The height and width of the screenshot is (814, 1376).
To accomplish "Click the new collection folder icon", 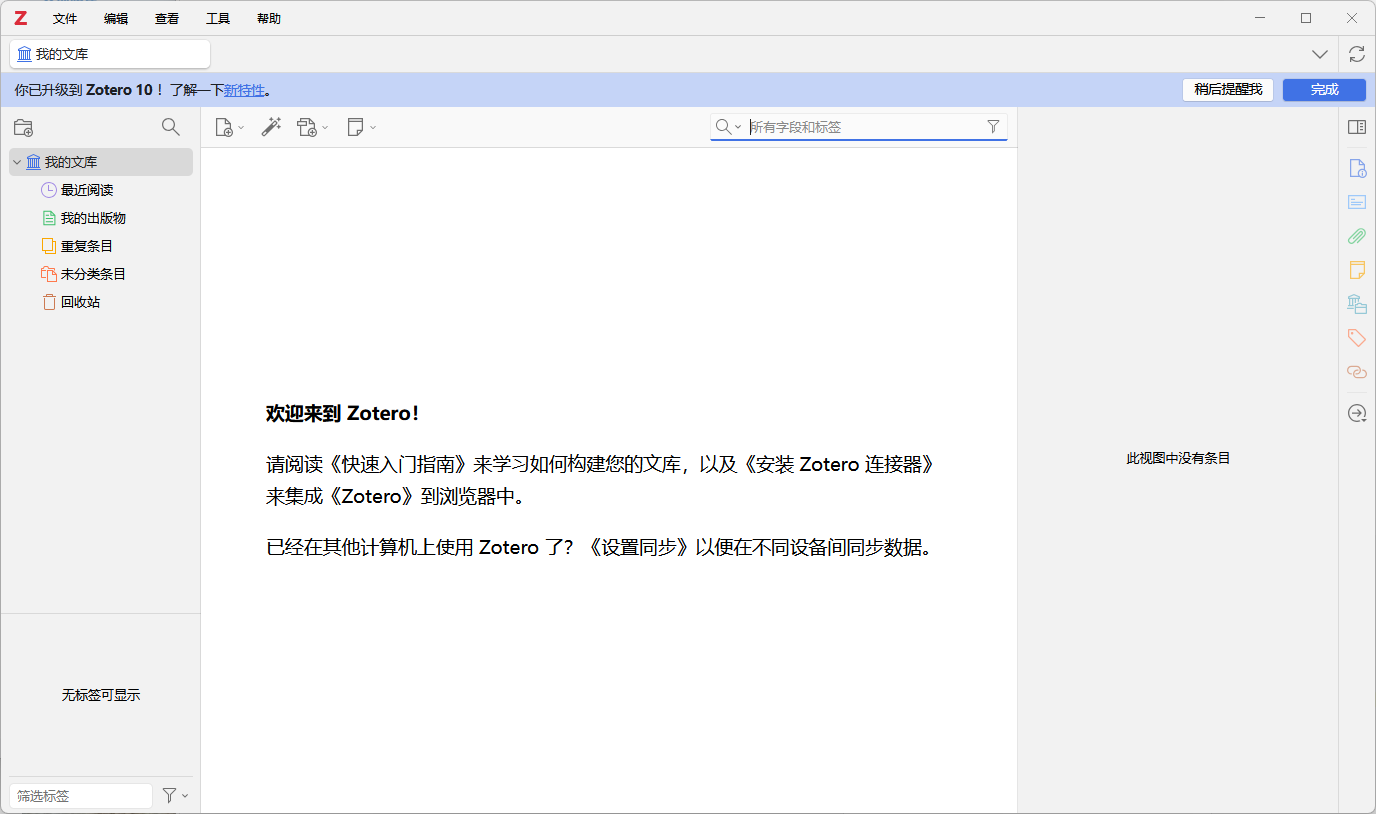I will [x=23, y=128].
